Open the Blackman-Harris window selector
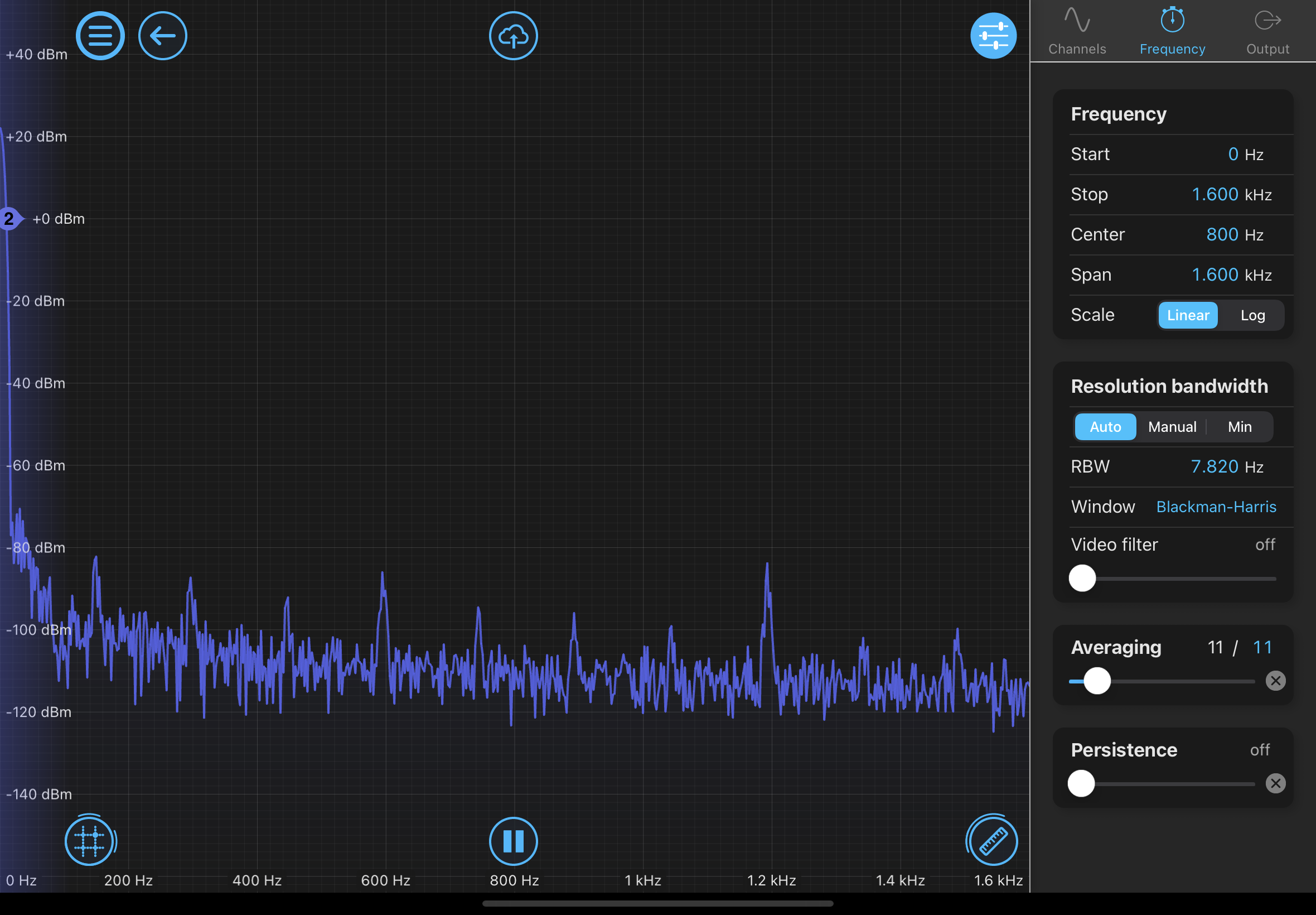The height and width of the screenshot is (915, 1316). 1216,507
